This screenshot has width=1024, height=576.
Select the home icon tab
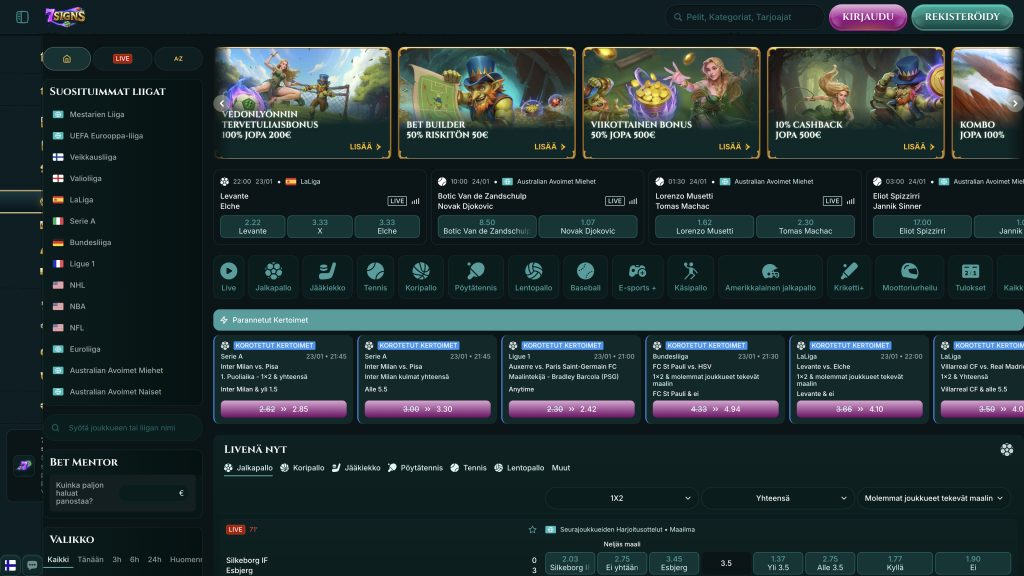pos(67,59)
